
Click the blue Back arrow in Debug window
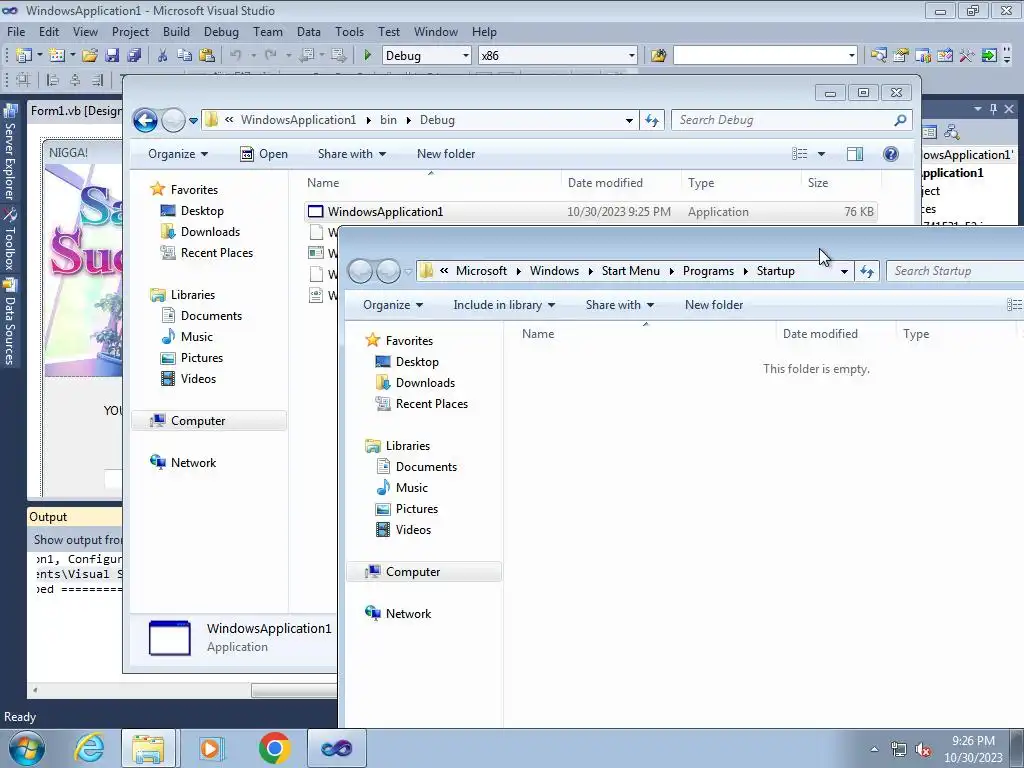tap(145, 120)
